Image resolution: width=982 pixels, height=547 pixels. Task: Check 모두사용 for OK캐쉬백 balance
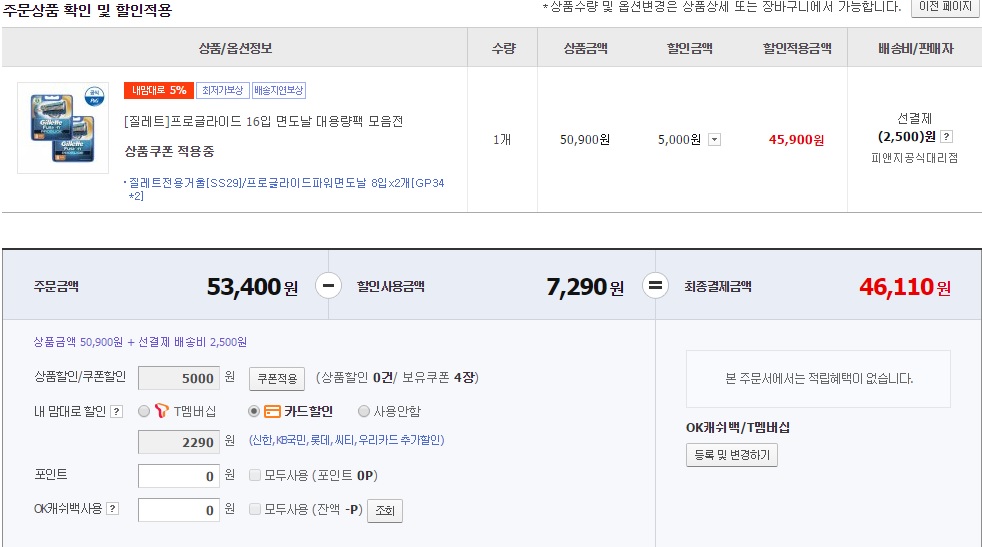(x=255, y=509)
